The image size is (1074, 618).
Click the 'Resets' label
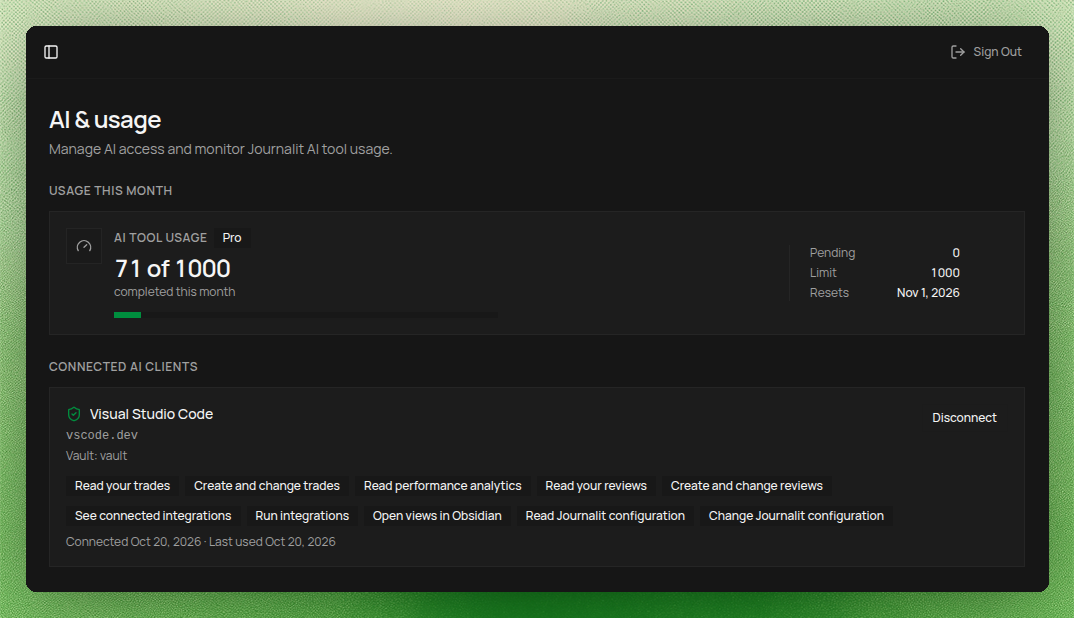(829, 293)
